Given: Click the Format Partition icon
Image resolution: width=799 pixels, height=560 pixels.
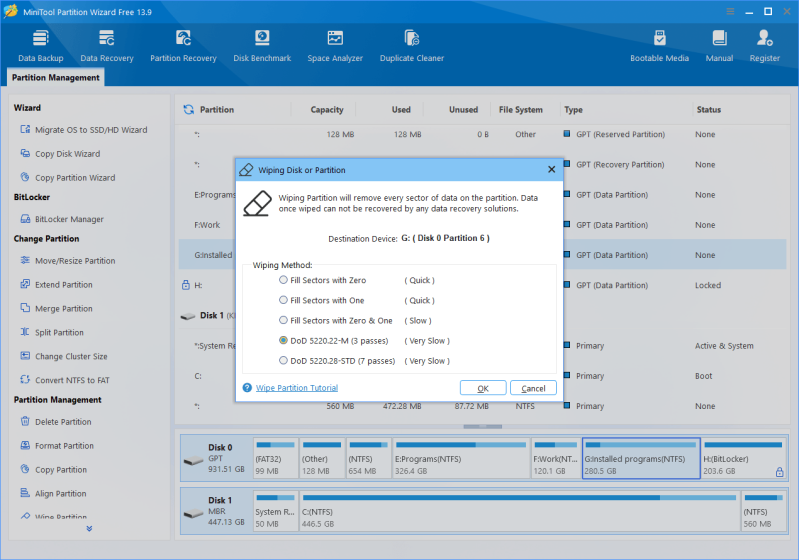Looking at the screenshot, I should 25,445.
